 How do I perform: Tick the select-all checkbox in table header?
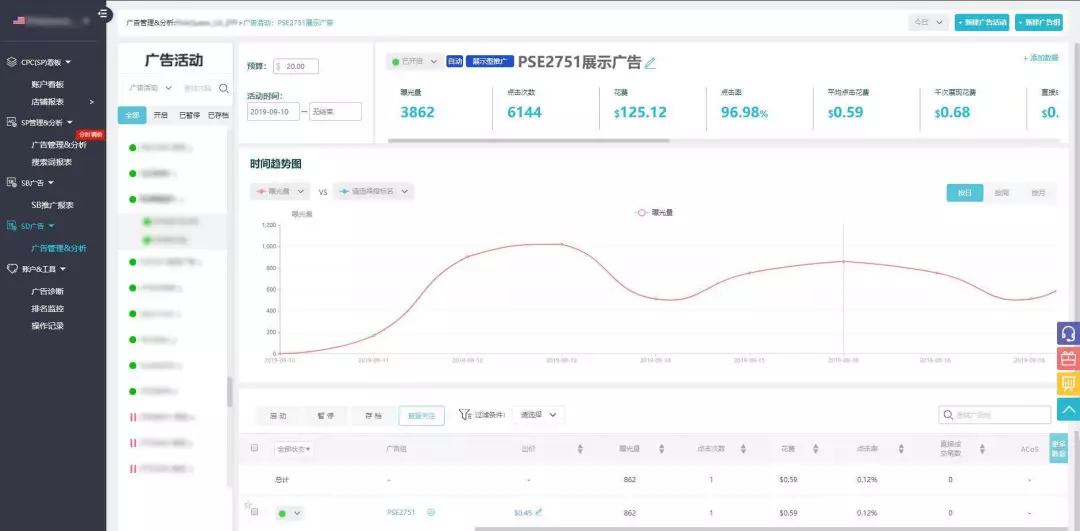(x=254, y=448)
